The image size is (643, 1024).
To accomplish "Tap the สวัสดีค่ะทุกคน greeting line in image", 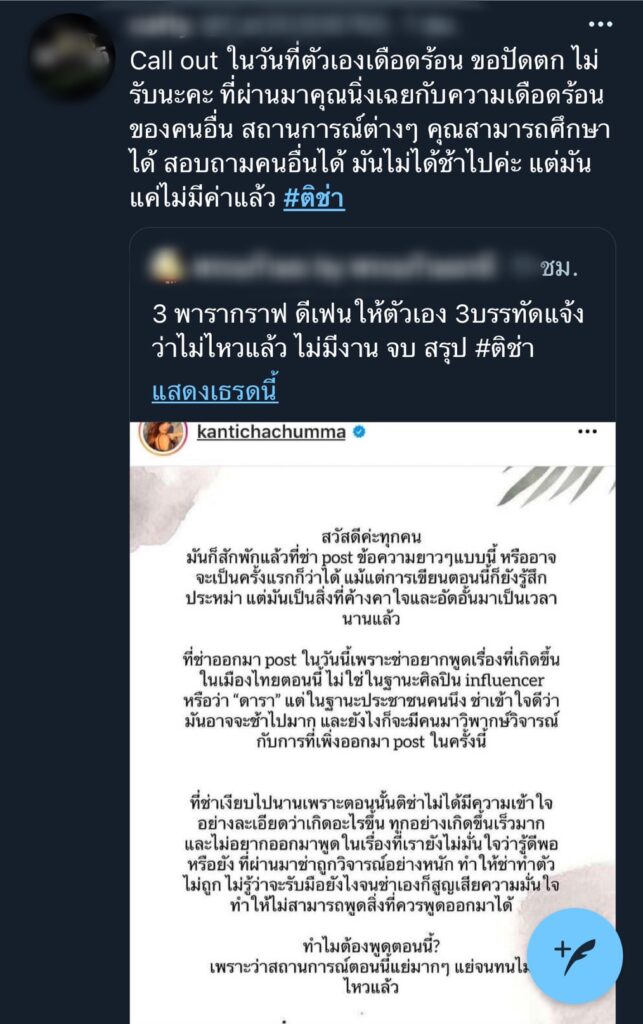I will coord(371,537).
